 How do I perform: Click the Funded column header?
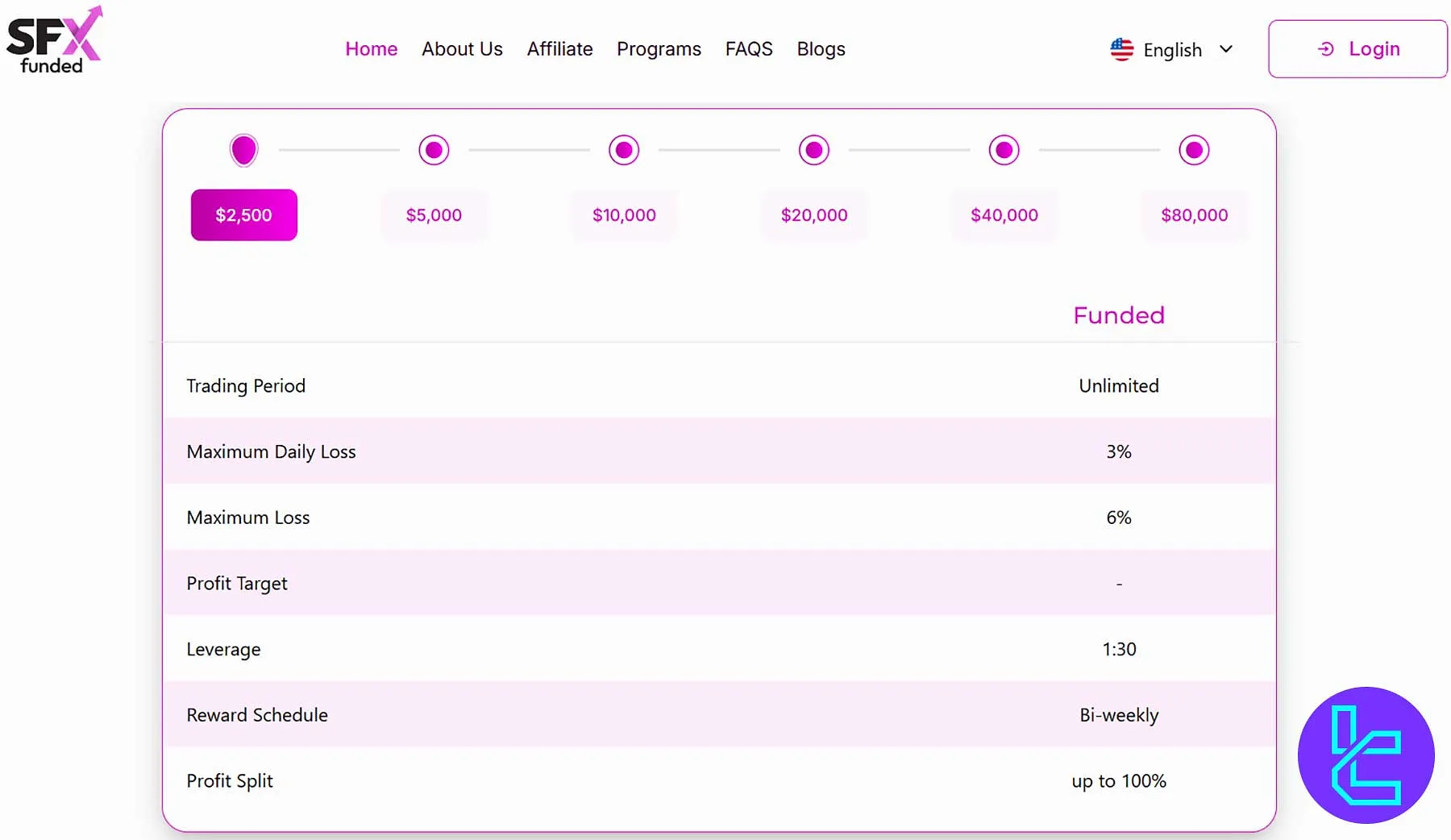[x=1118, y=315]
